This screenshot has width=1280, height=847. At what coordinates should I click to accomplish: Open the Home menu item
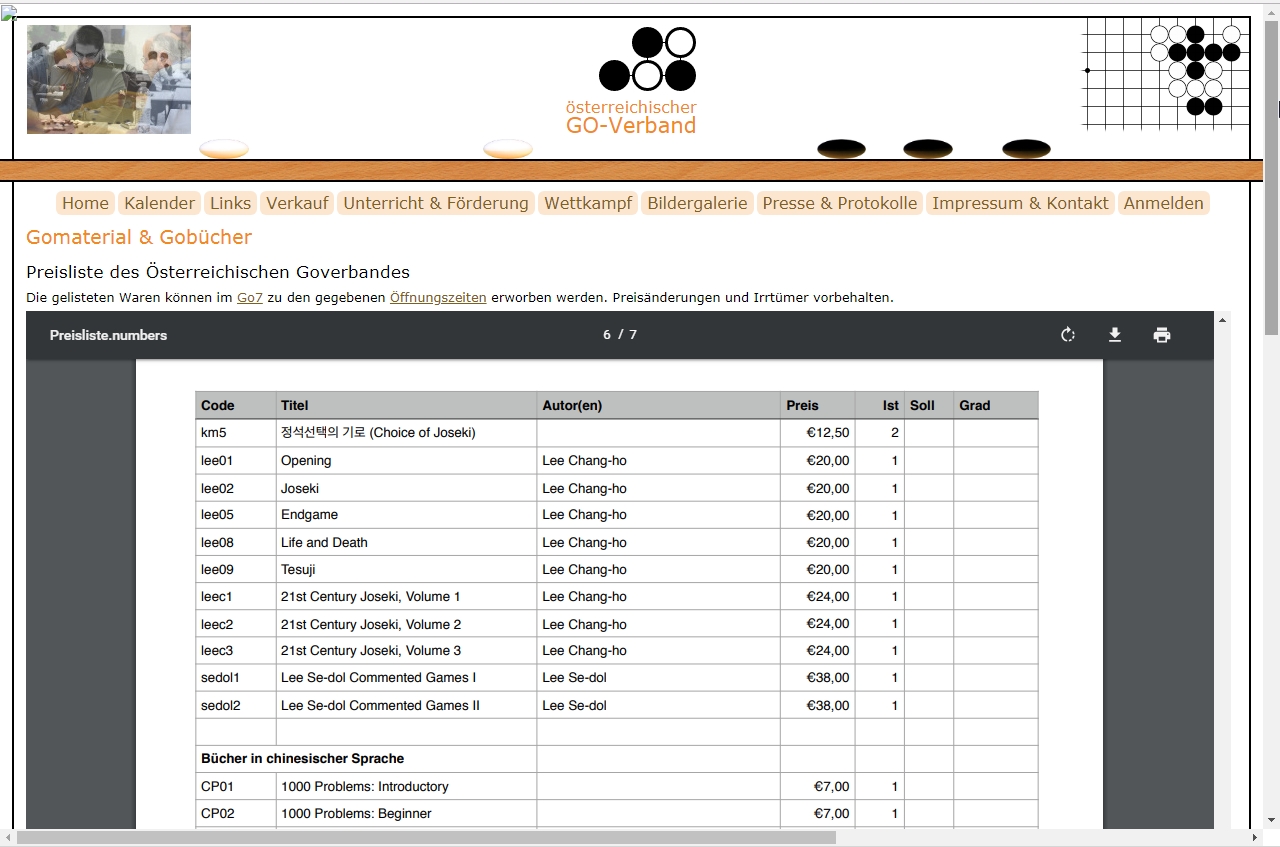(85, 203)
